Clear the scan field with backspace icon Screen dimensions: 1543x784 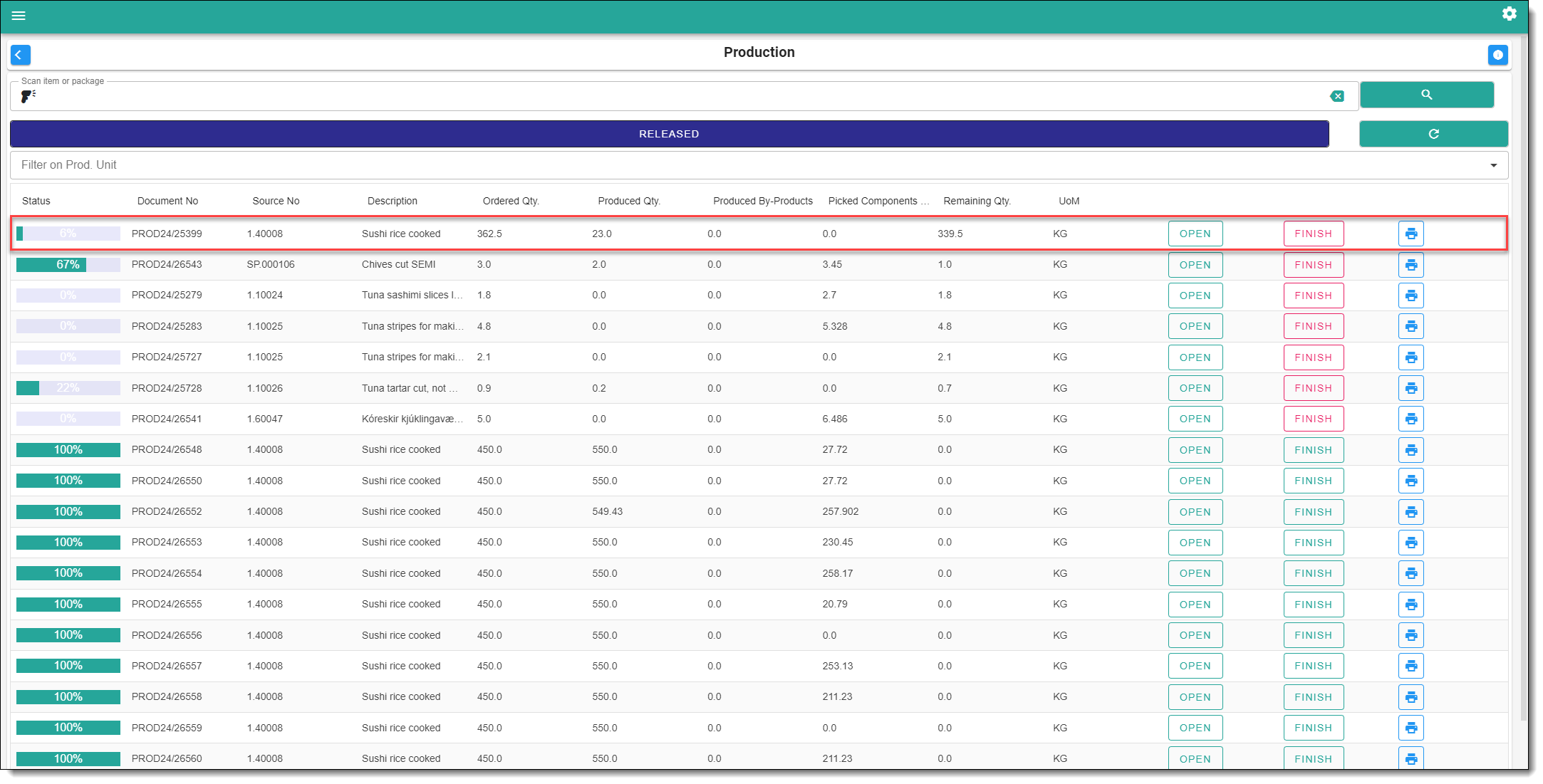(1337, 96)
